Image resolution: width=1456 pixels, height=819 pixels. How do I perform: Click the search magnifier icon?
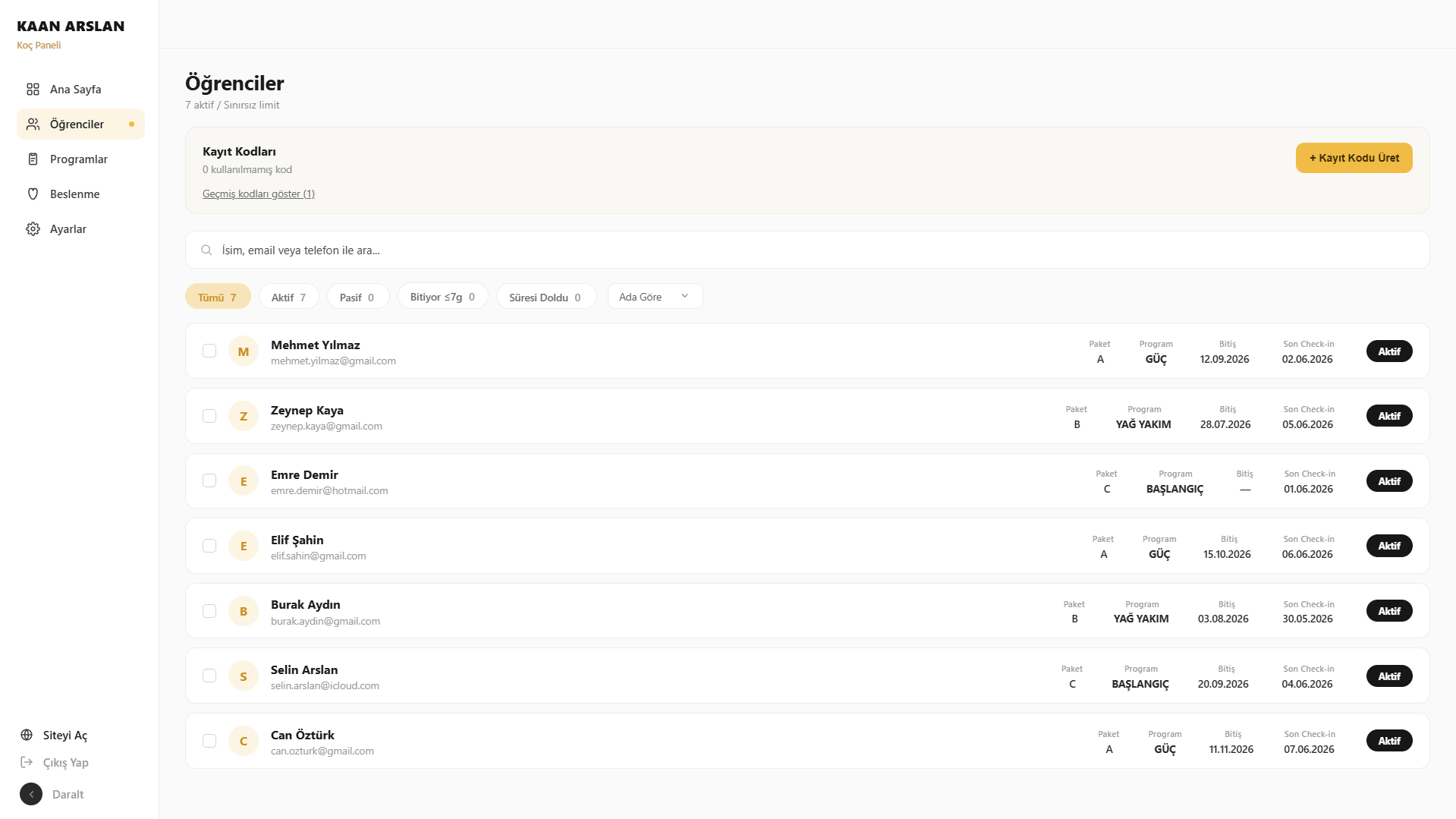click(x=206, y=250)
